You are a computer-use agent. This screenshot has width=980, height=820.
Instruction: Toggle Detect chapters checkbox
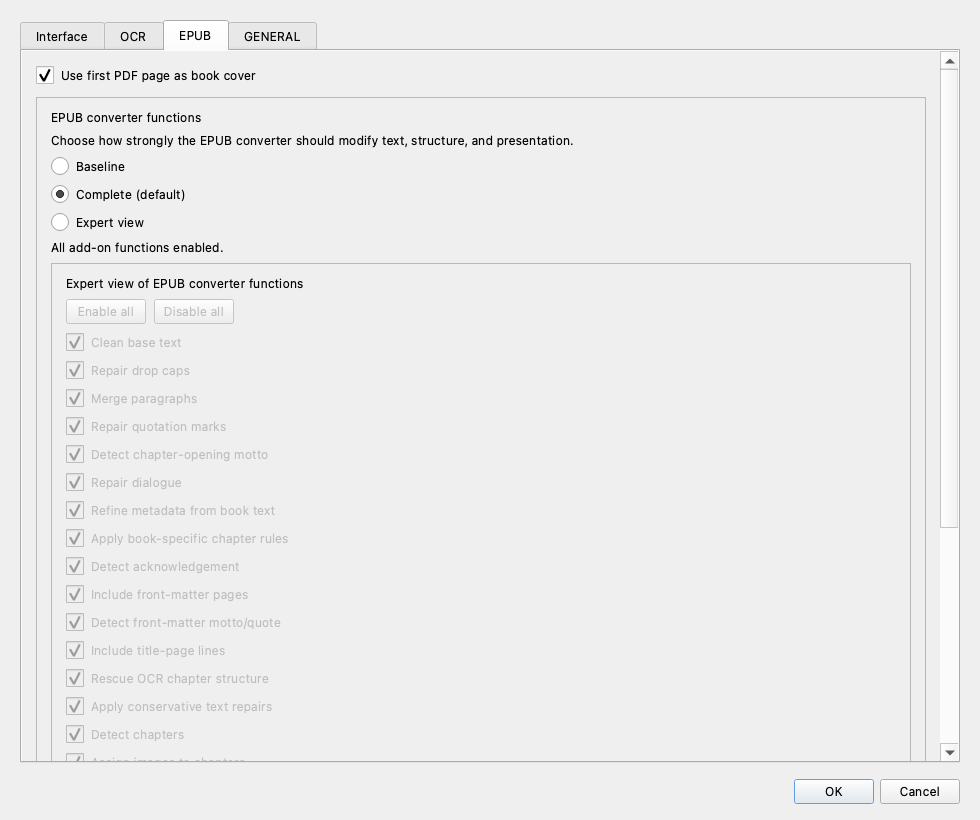75,734
